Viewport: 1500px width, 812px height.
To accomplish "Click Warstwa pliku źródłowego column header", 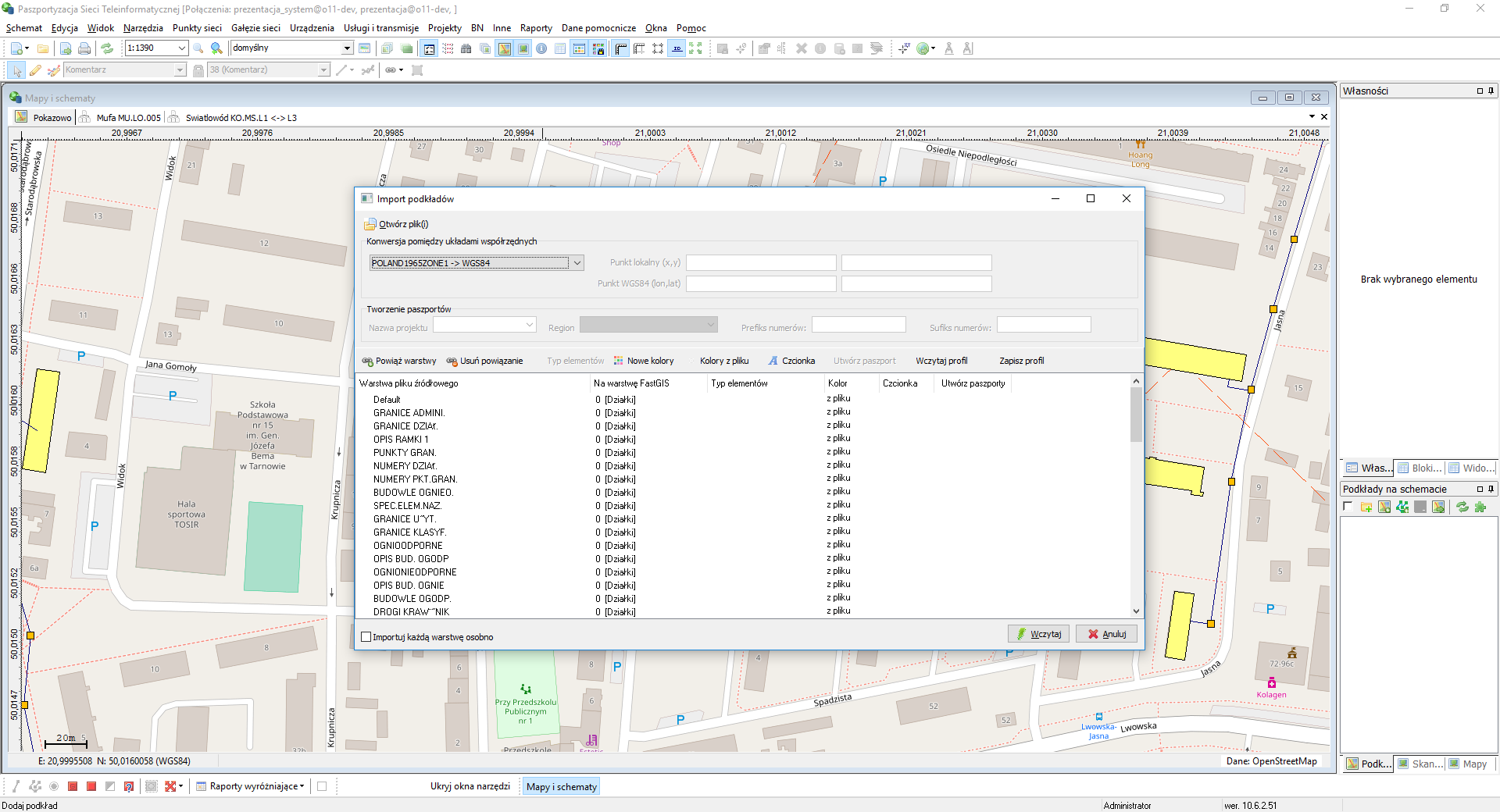I will pos(473,383).
